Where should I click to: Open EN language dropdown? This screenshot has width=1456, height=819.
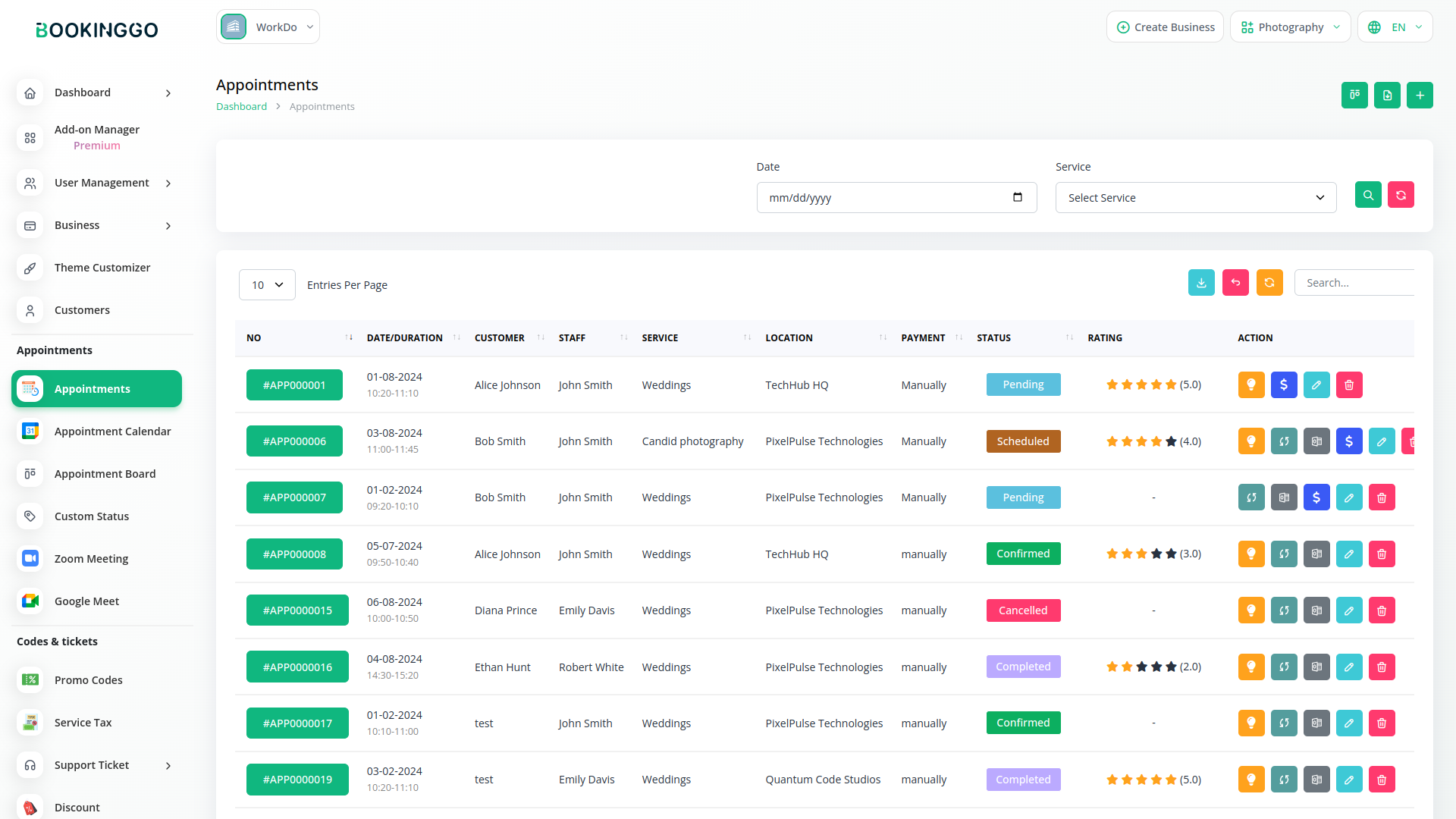1395,27
